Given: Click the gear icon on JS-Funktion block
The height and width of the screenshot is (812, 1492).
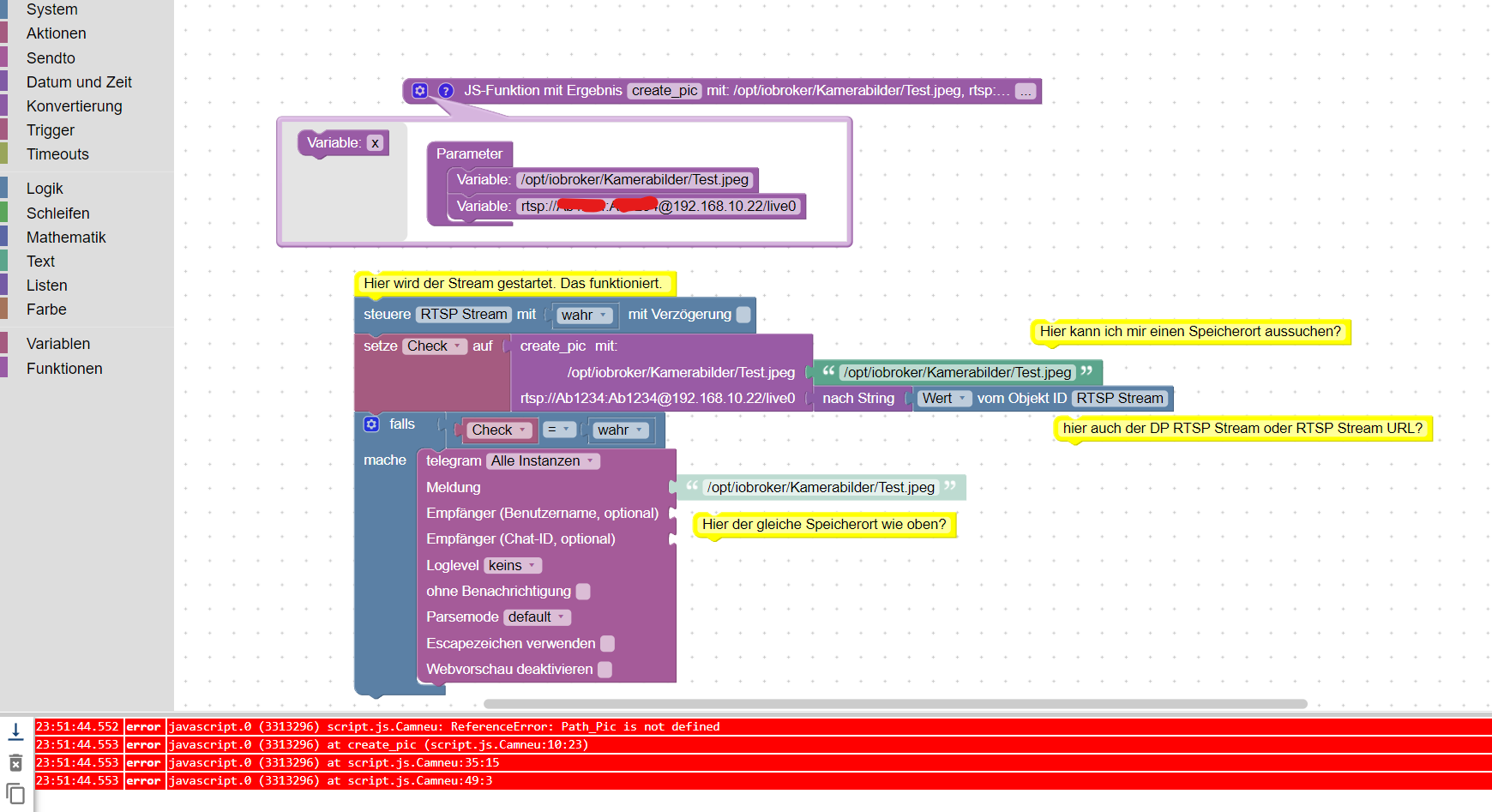Looking at the screenshot, I should (420, 90).
